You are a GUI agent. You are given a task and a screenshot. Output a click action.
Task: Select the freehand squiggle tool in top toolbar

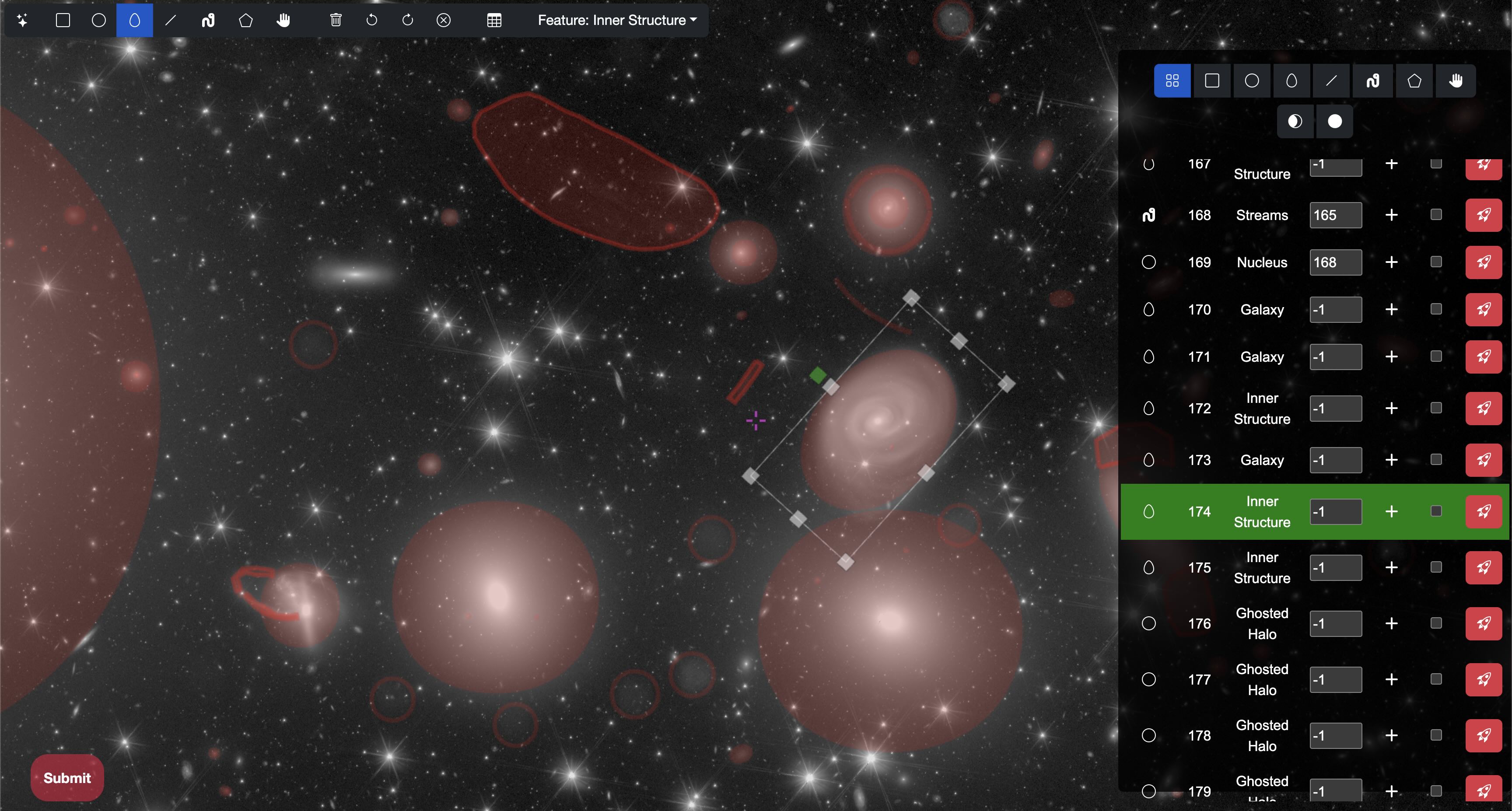coord(208,21)
